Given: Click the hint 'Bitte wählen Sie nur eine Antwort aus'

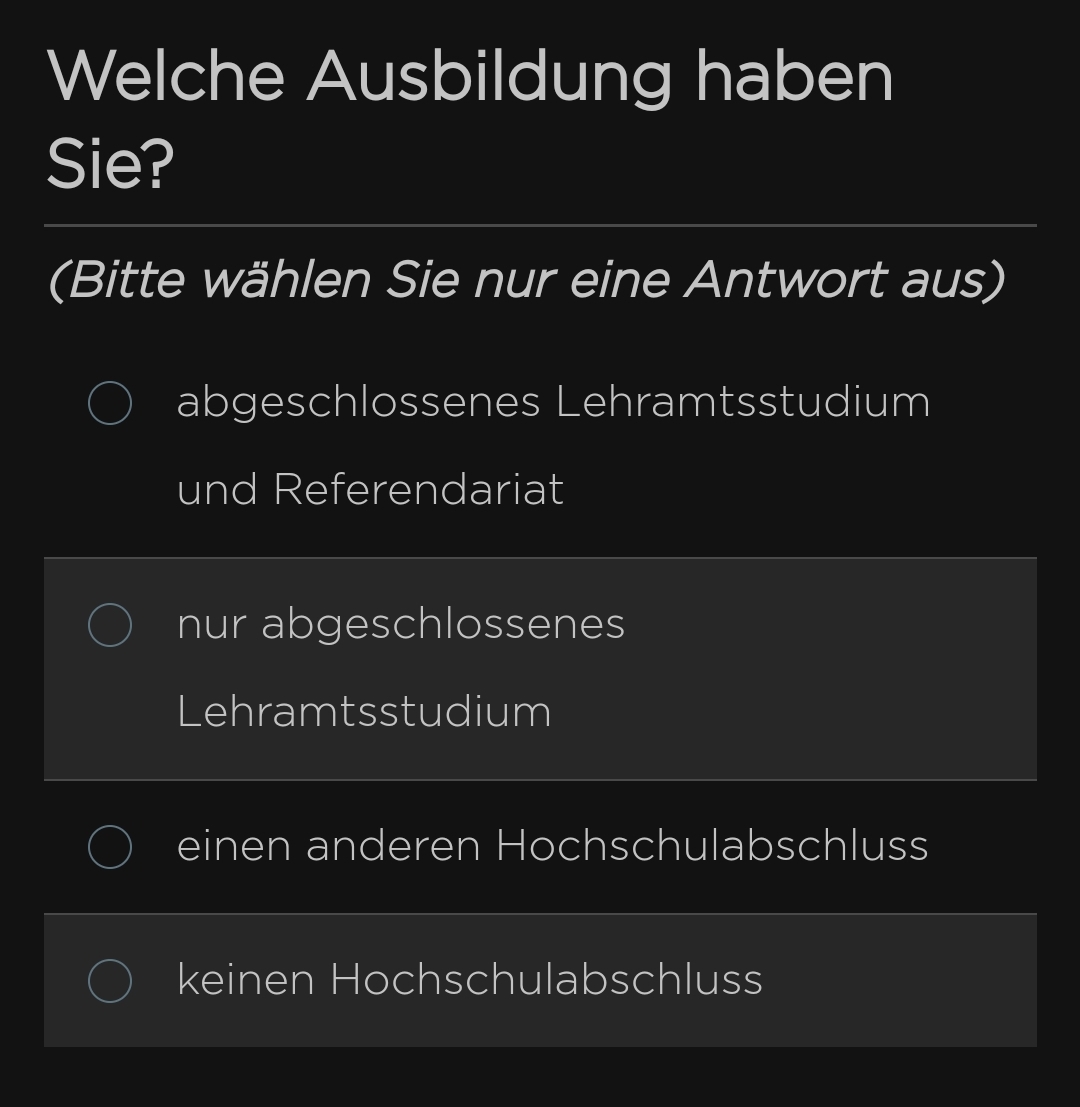Looking at the screenshot, I should (526, 280).
